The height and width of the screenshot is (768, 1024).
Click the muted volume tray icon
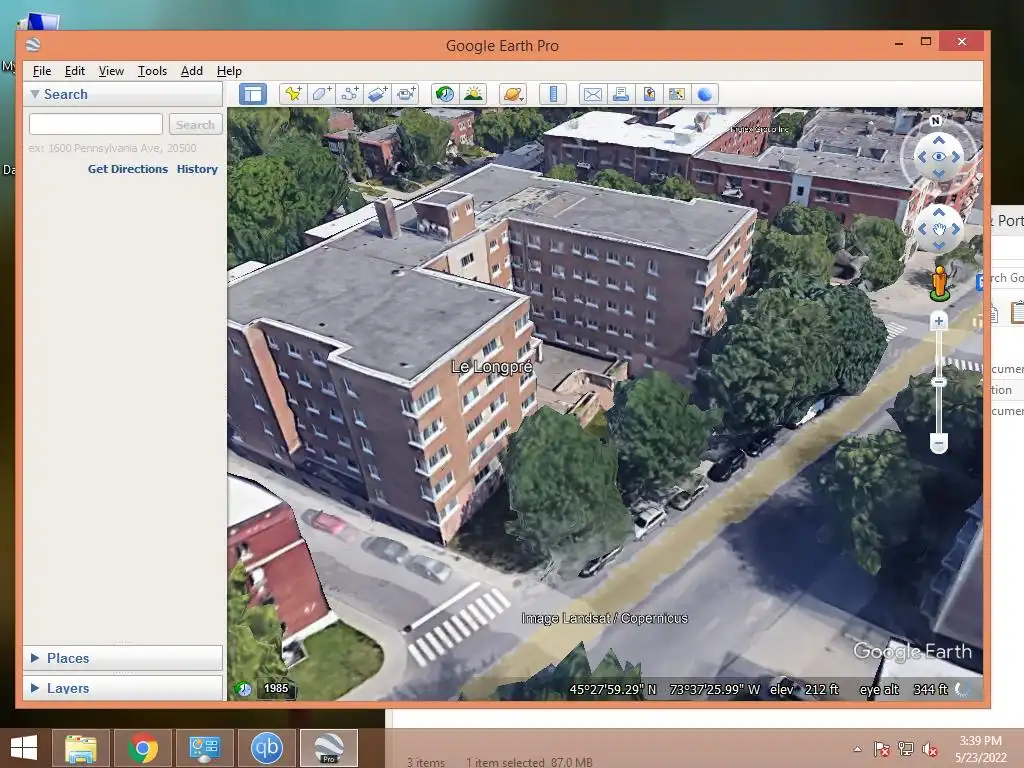pos(930,749)
